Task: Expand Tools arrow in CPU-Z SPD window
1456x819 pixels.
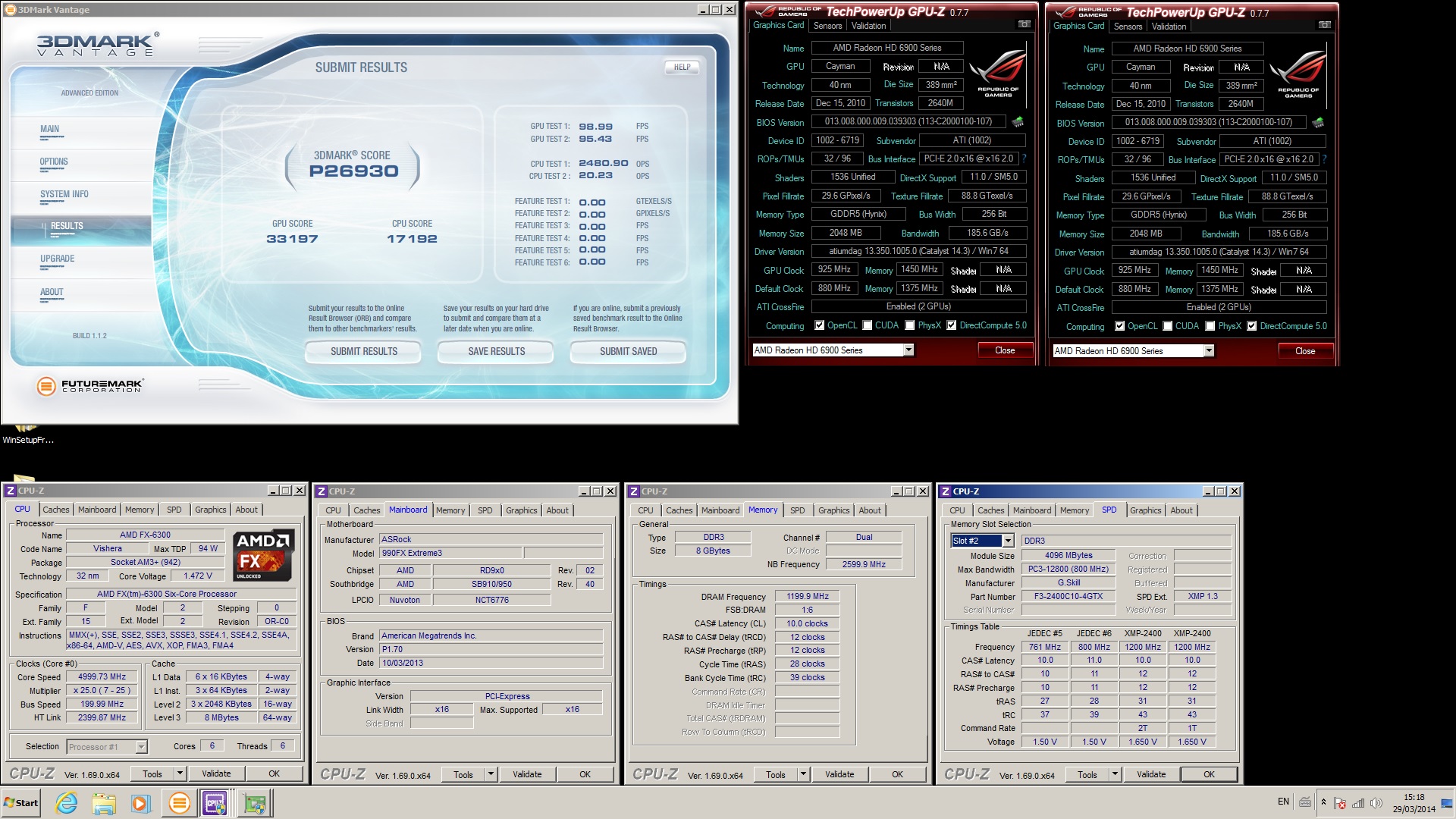Action: point(1115,774)
